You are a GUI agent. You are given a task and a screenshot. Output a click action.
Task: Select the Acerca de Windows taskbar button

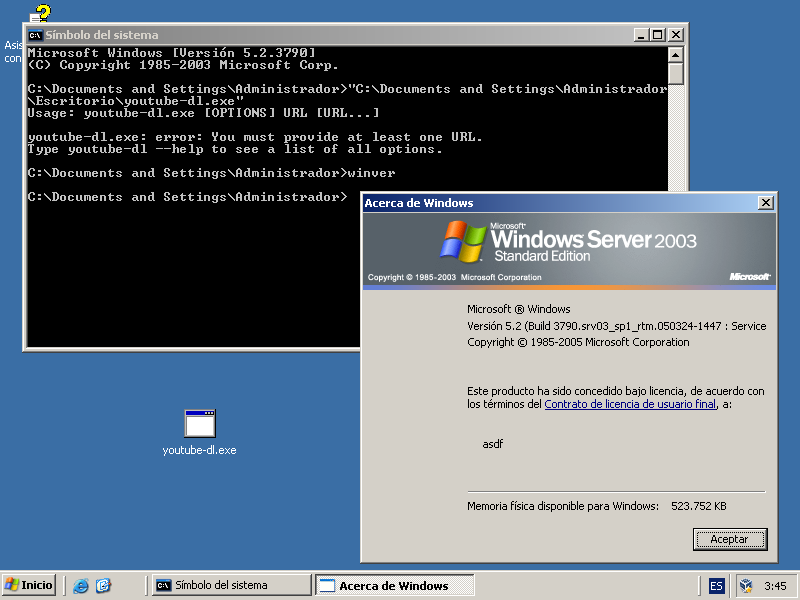(394, 585)
